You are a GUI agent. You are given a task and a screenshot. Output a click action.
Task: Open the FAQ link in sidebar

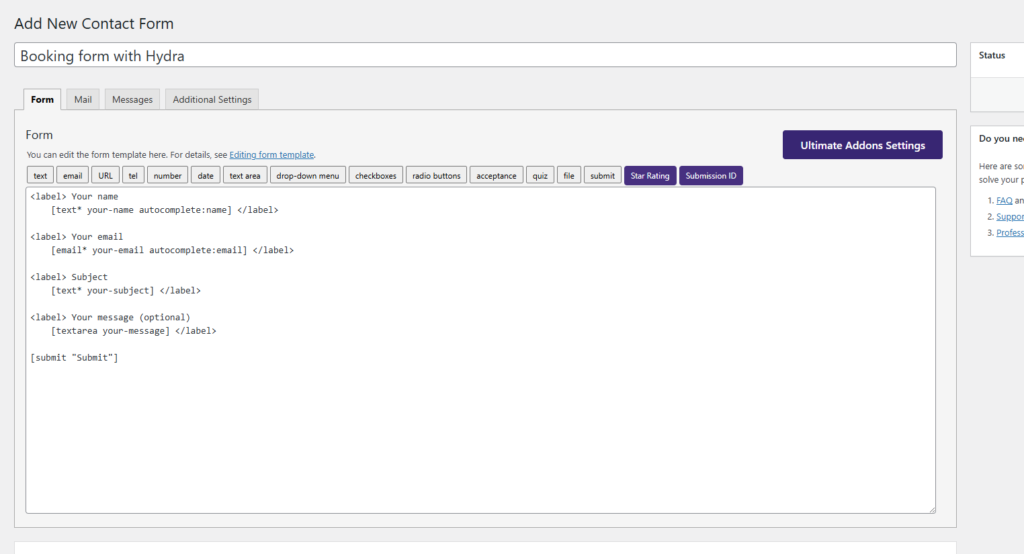1004,201
